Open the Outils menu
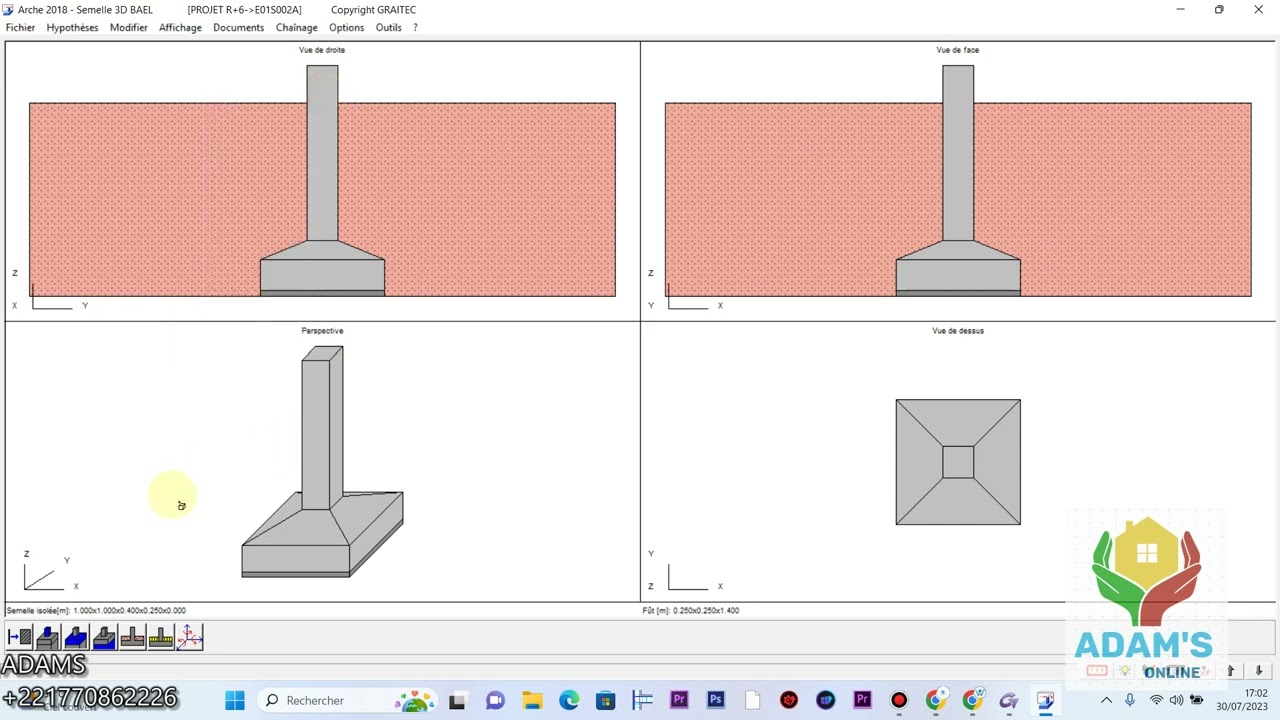 point(389,28)
